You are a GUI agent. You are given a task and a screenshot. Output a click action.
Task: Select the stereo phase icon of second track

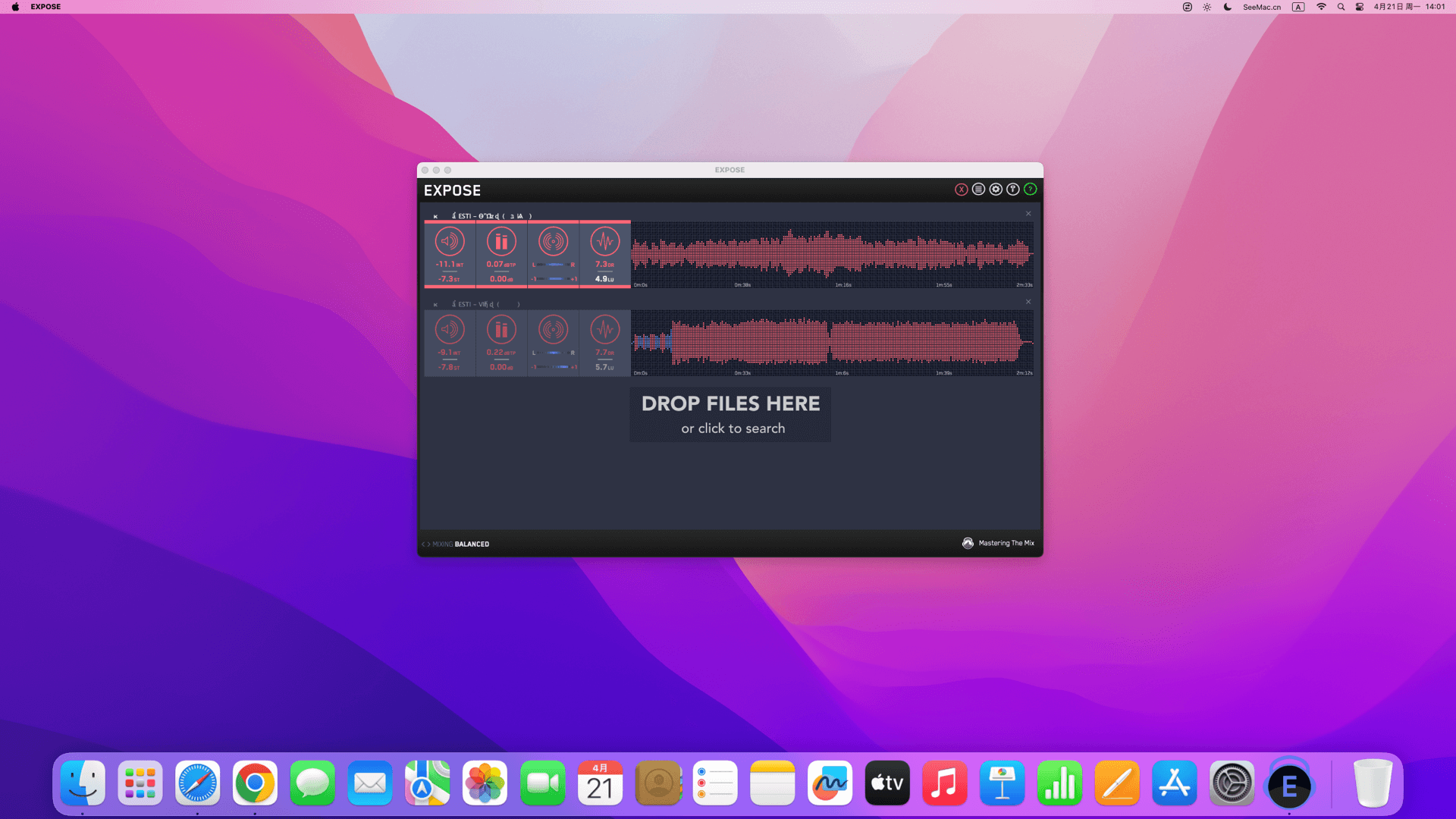pyautogui.click(x=554, y=330)
